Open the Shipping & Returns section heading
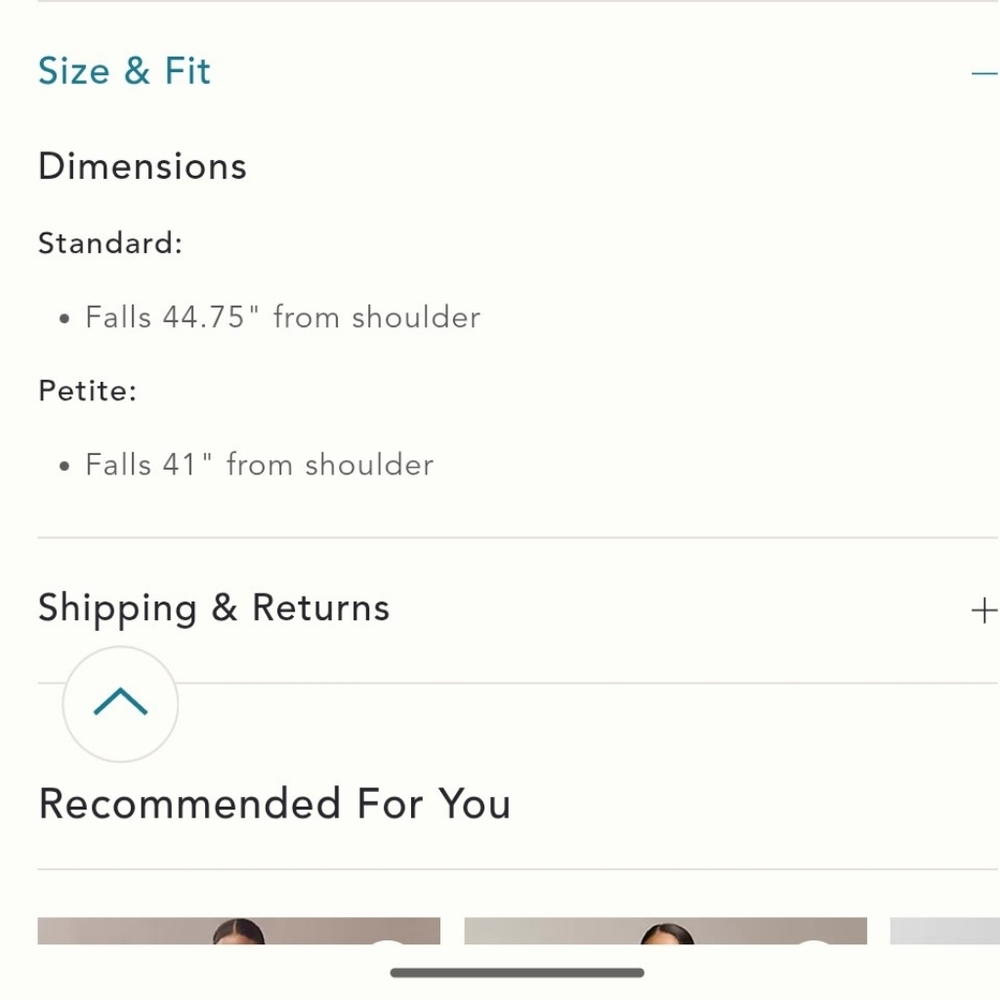The image size is (1000, 1000). point(213,608)
